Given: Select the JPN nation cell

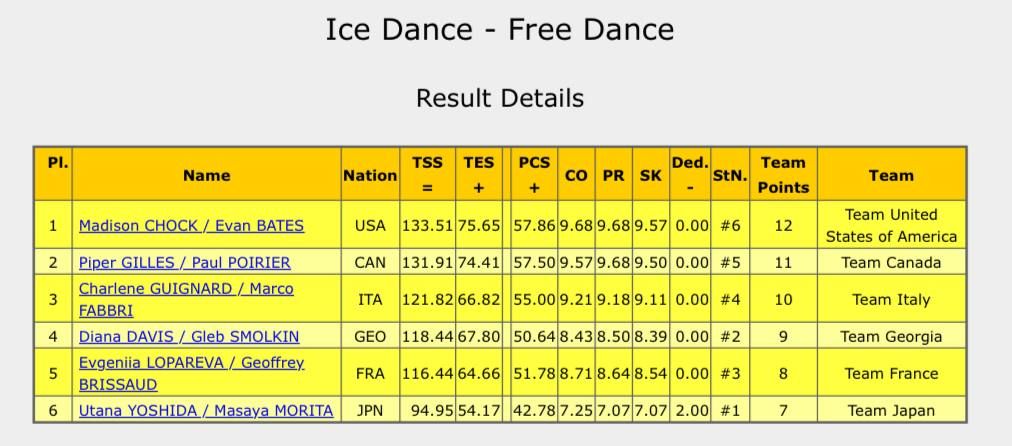Looking at the screenshot, I should tap(370, 410).
